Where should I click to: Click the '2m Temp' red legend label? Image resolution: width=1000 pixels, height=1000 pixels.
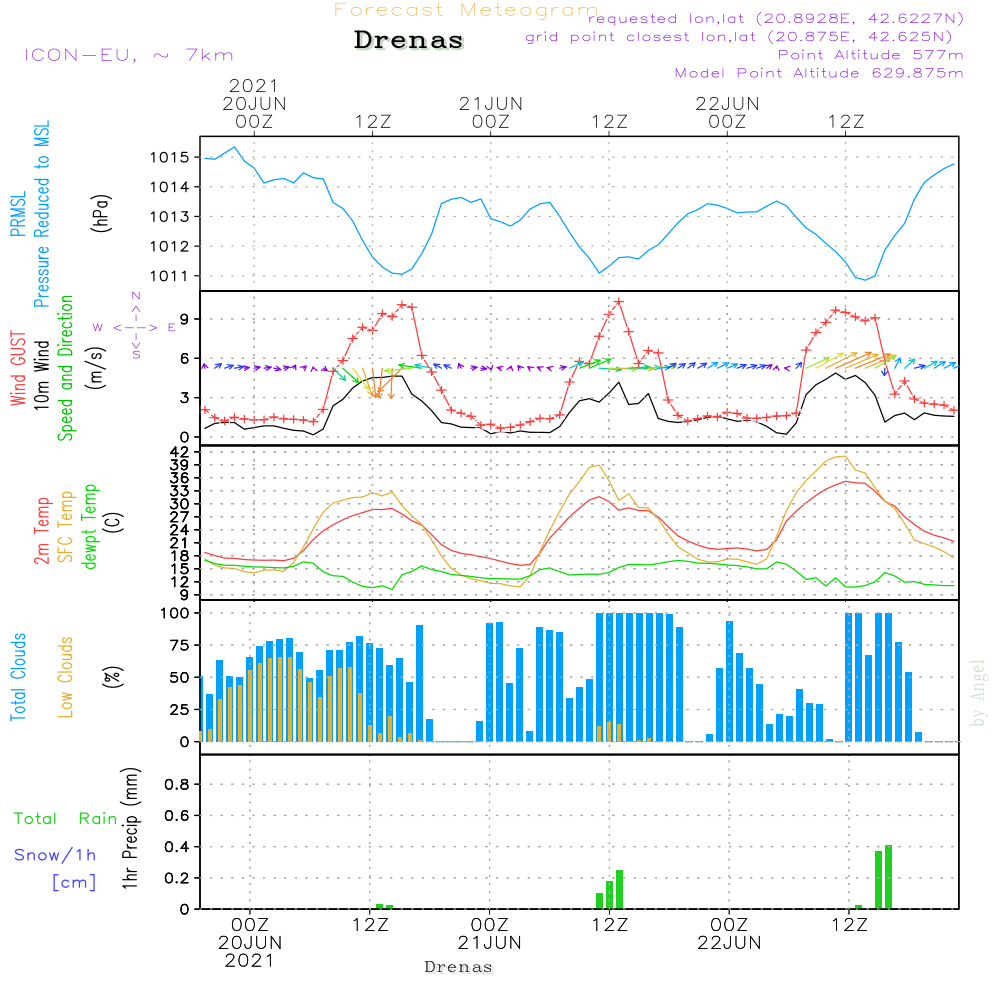click(41, 531)
